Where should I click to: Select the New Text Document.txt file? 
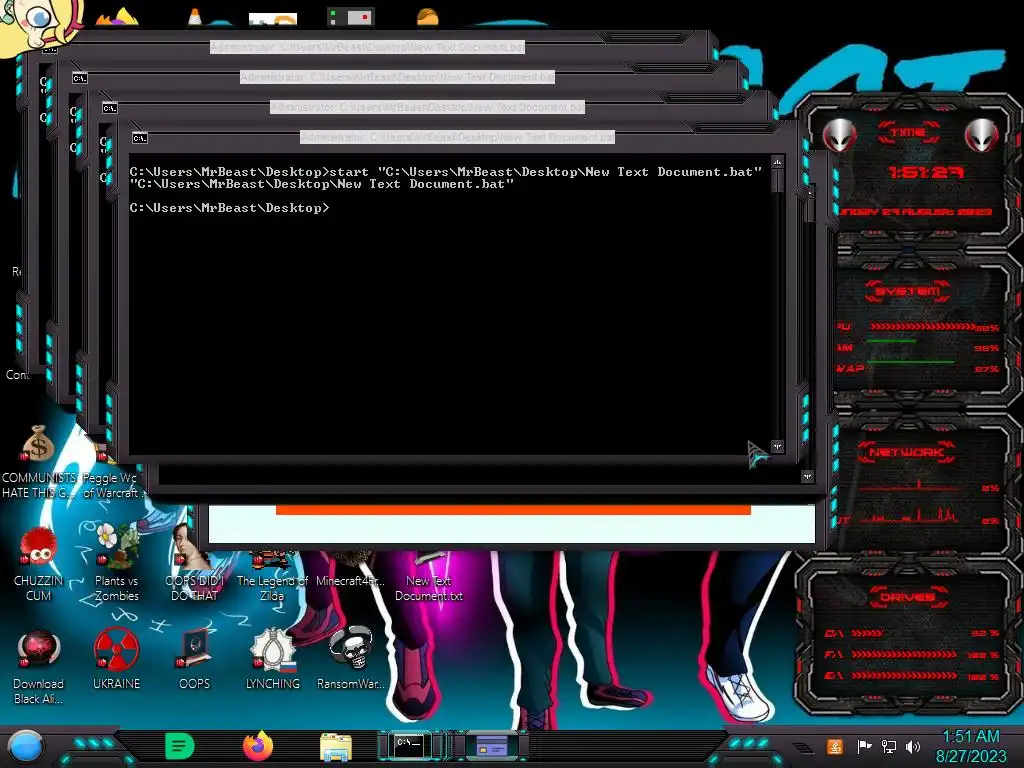click(x=428, y=577)
